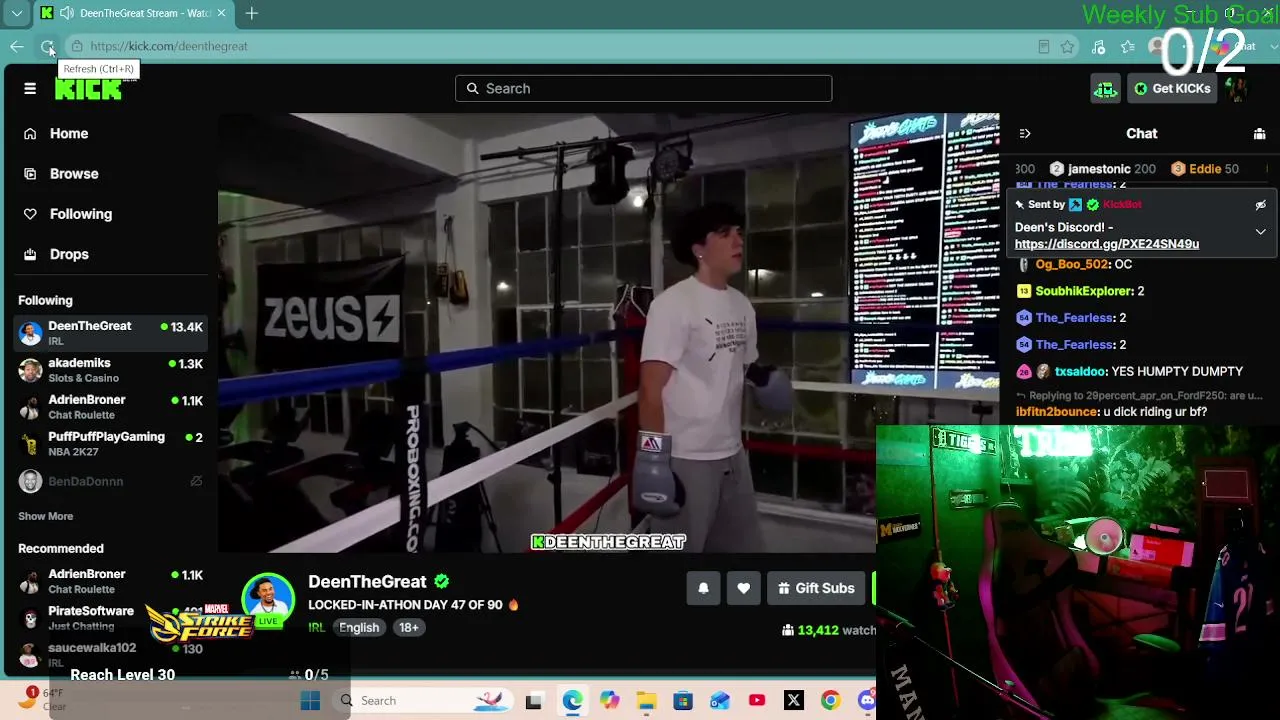Screen dimensions: 1280x720
Task: Open the Kick hamburger sidebar menu
Action: tap(30, 89)
